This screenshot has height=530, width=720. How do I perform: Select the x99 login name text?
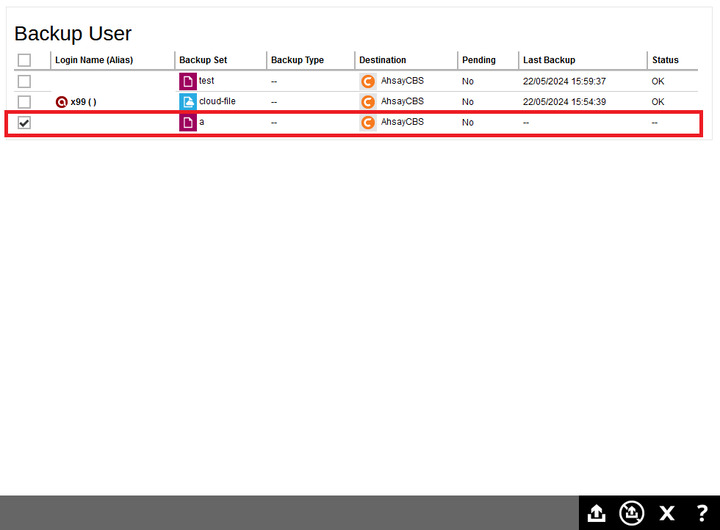pos(83,102)
